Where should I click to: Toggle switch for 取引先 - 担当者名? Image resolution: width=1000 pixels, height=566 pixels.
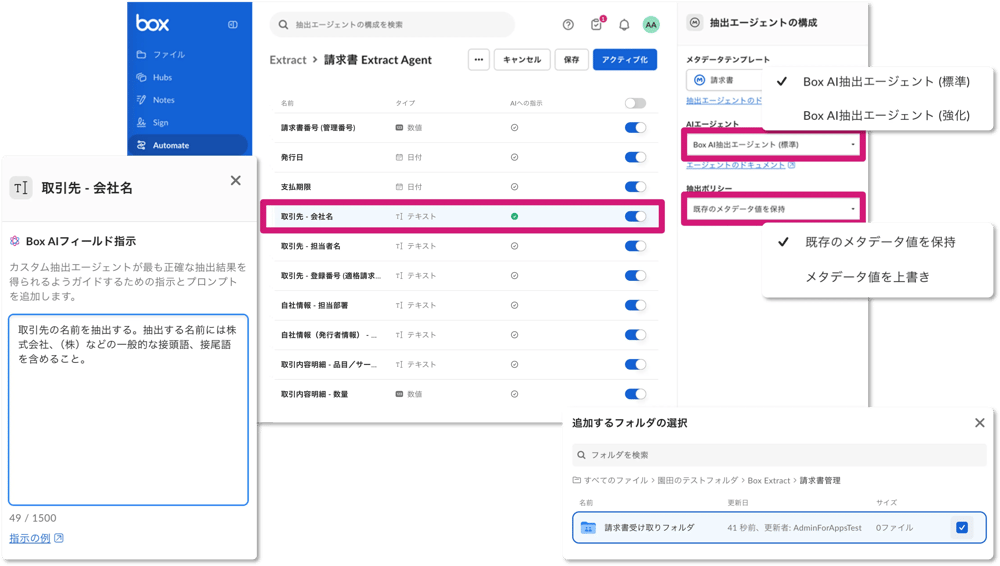click(635, 246)
